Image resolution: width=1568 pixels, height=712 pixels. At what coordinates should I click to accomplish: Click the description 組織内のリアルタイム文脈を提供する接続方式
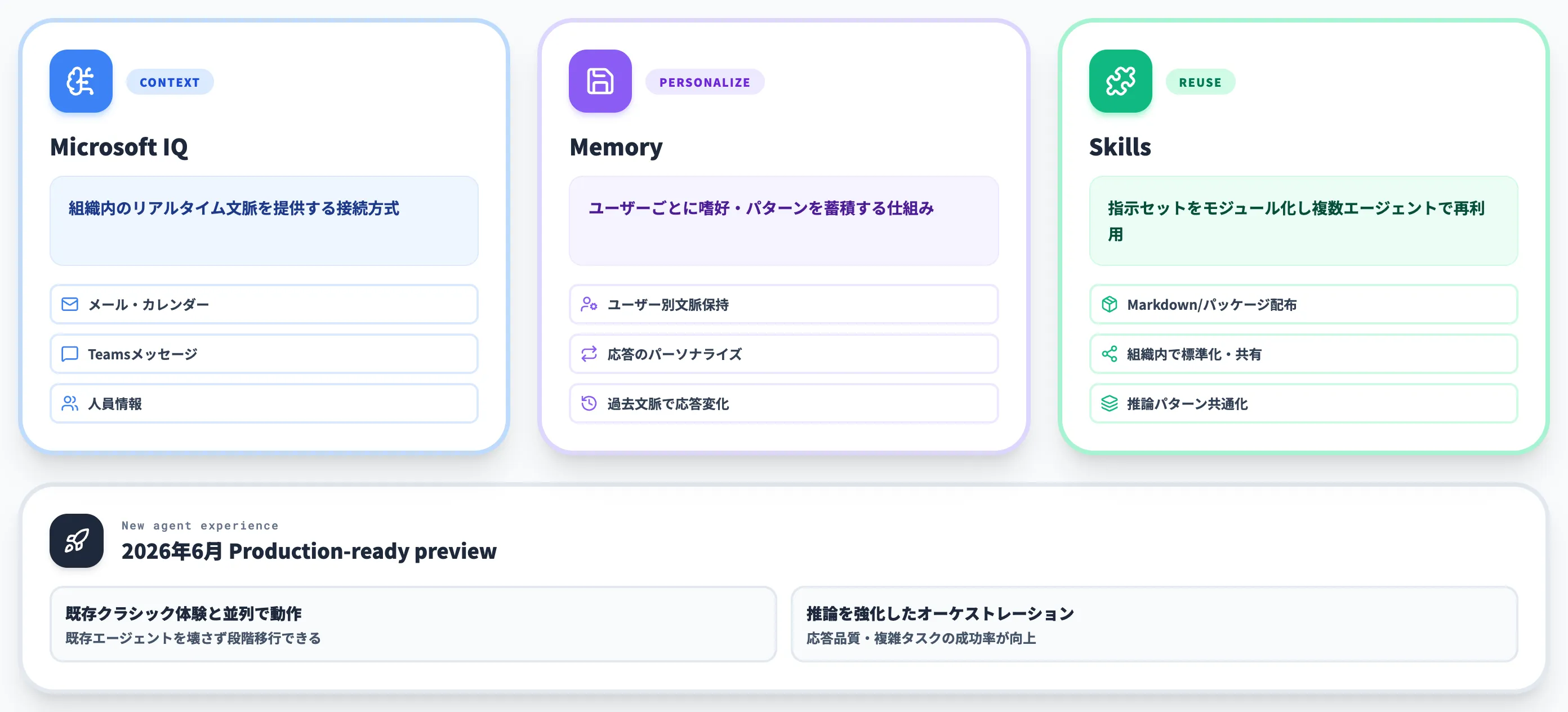coord(234,208)
